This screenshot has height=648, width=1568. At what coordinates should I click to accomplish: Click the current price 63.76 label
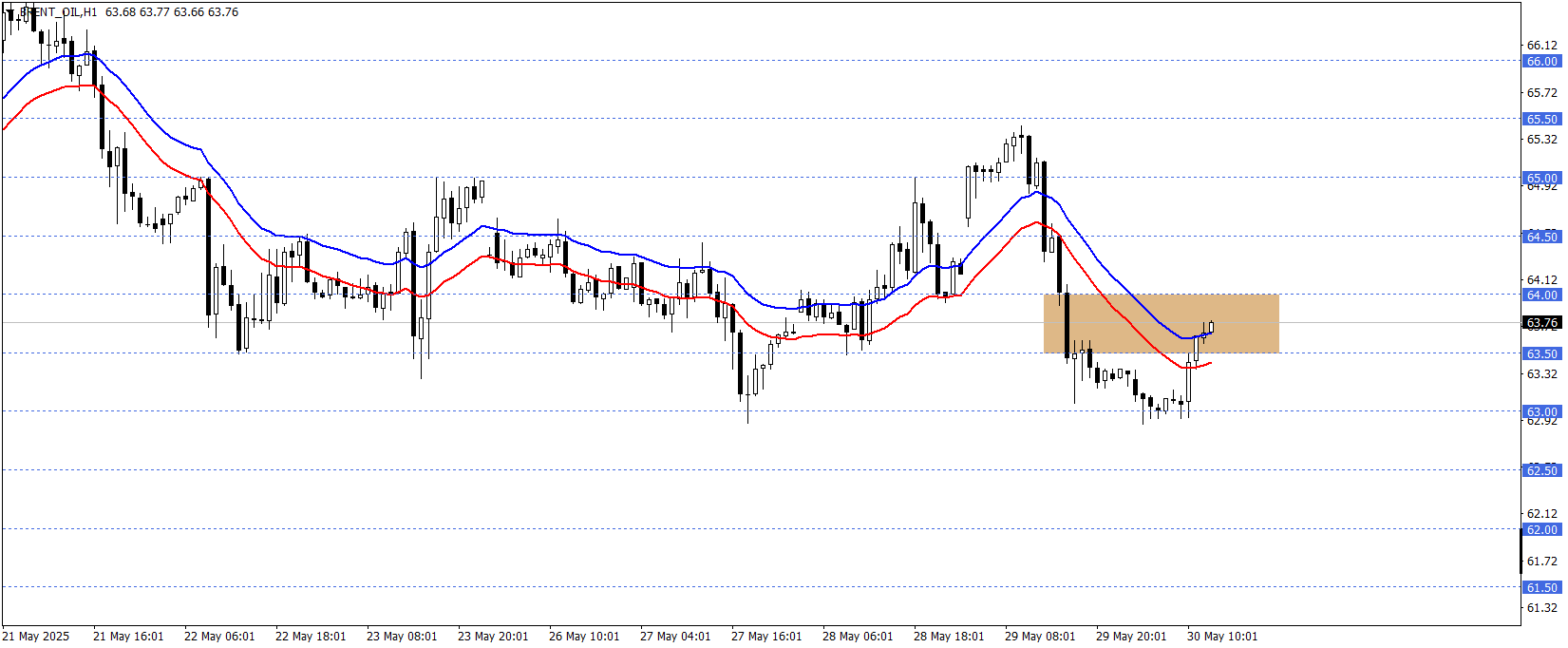1541,323
